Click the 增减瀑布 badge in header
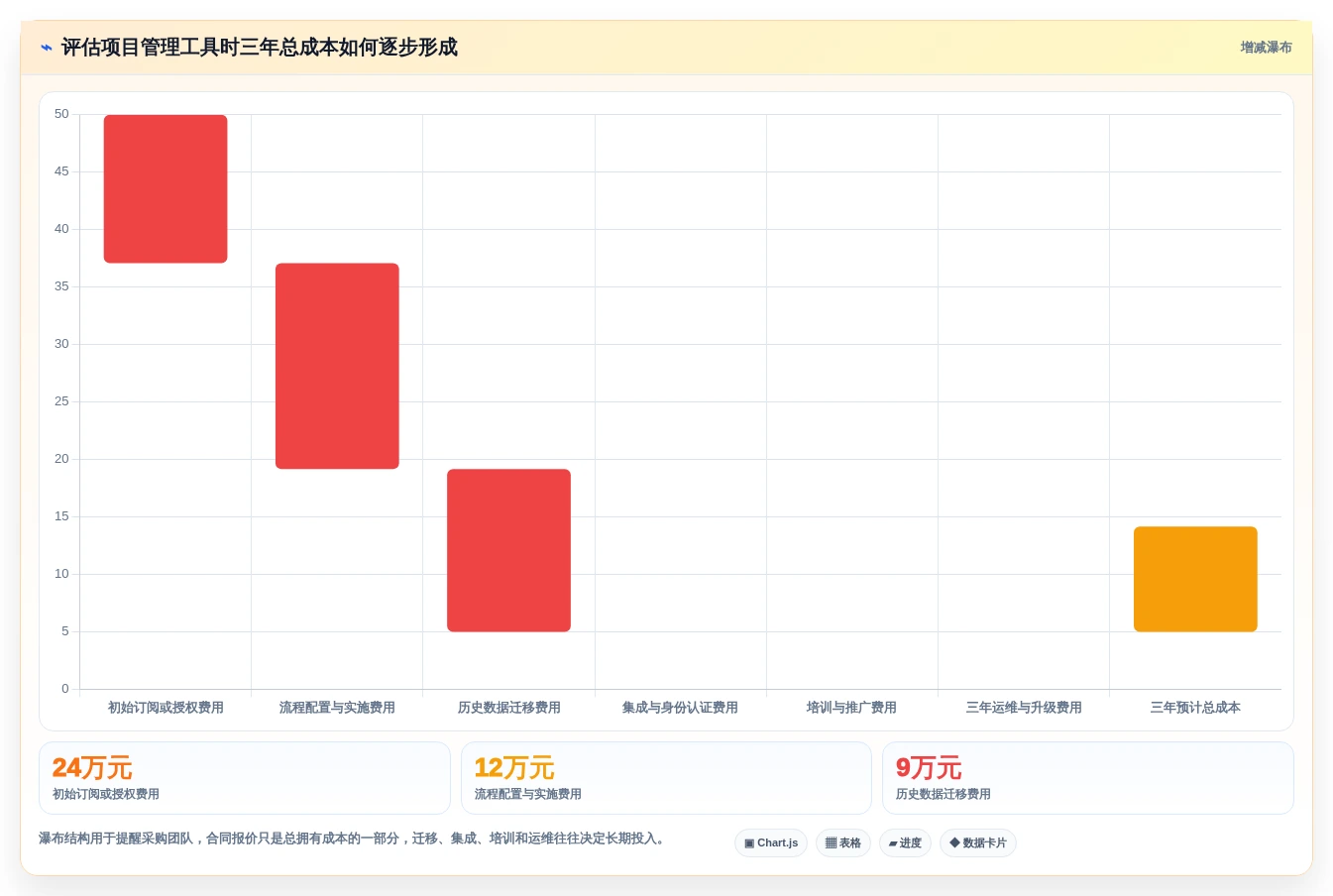1333x896 pixels. click(1266, 48)
